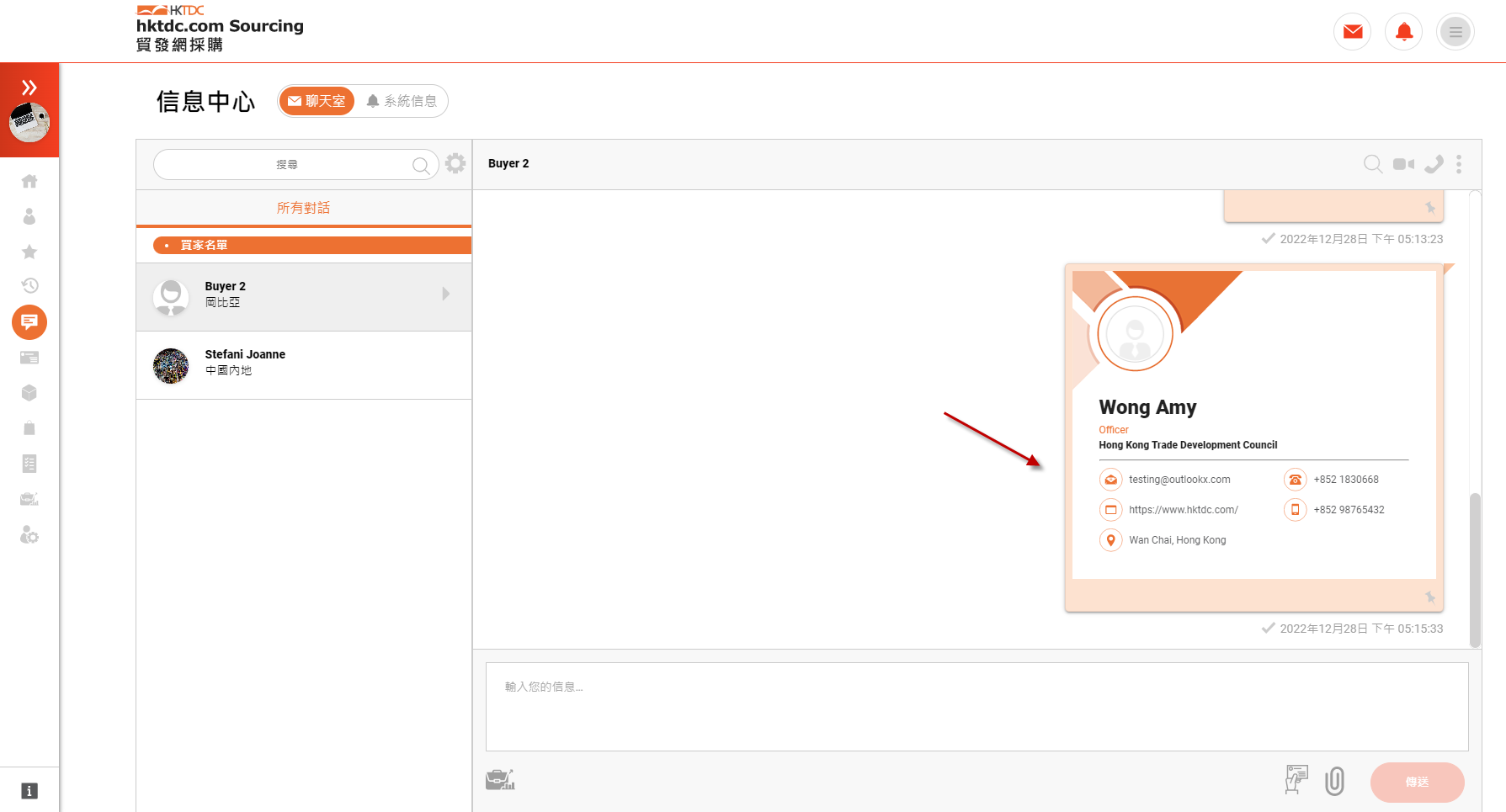
Task: Open favourites star icon in sidebar
Action: pos(29,252)
